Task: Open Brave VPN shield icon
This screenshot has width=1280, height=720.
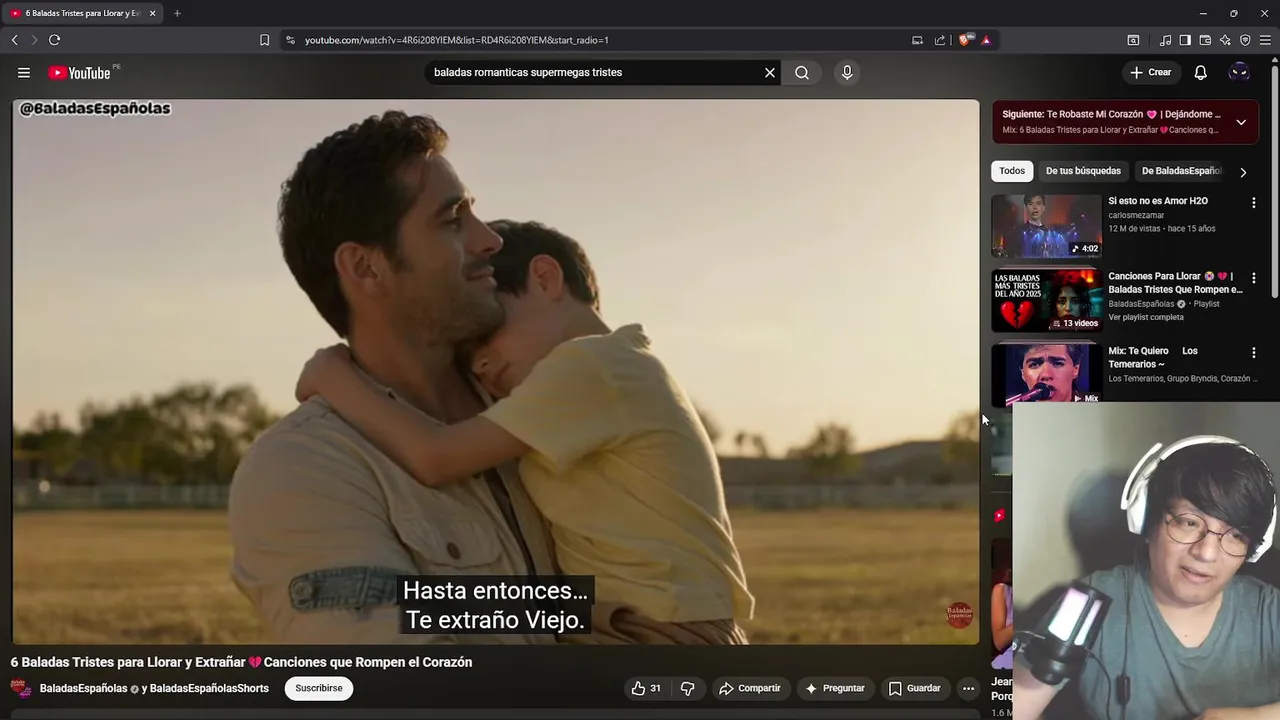Action: coord(1245,40)
